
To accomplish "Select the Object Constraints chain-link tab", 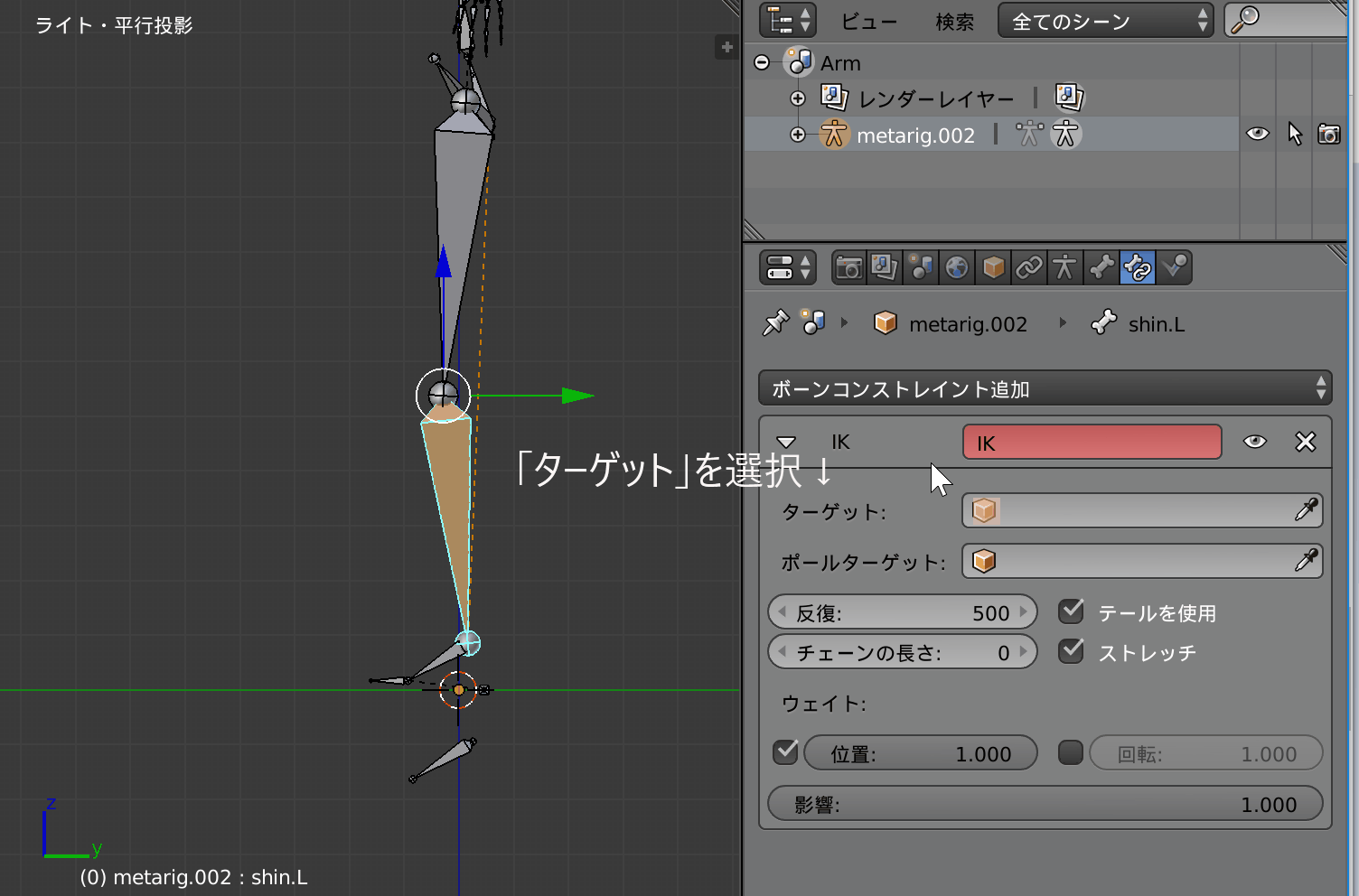I will click(1029, 268).
